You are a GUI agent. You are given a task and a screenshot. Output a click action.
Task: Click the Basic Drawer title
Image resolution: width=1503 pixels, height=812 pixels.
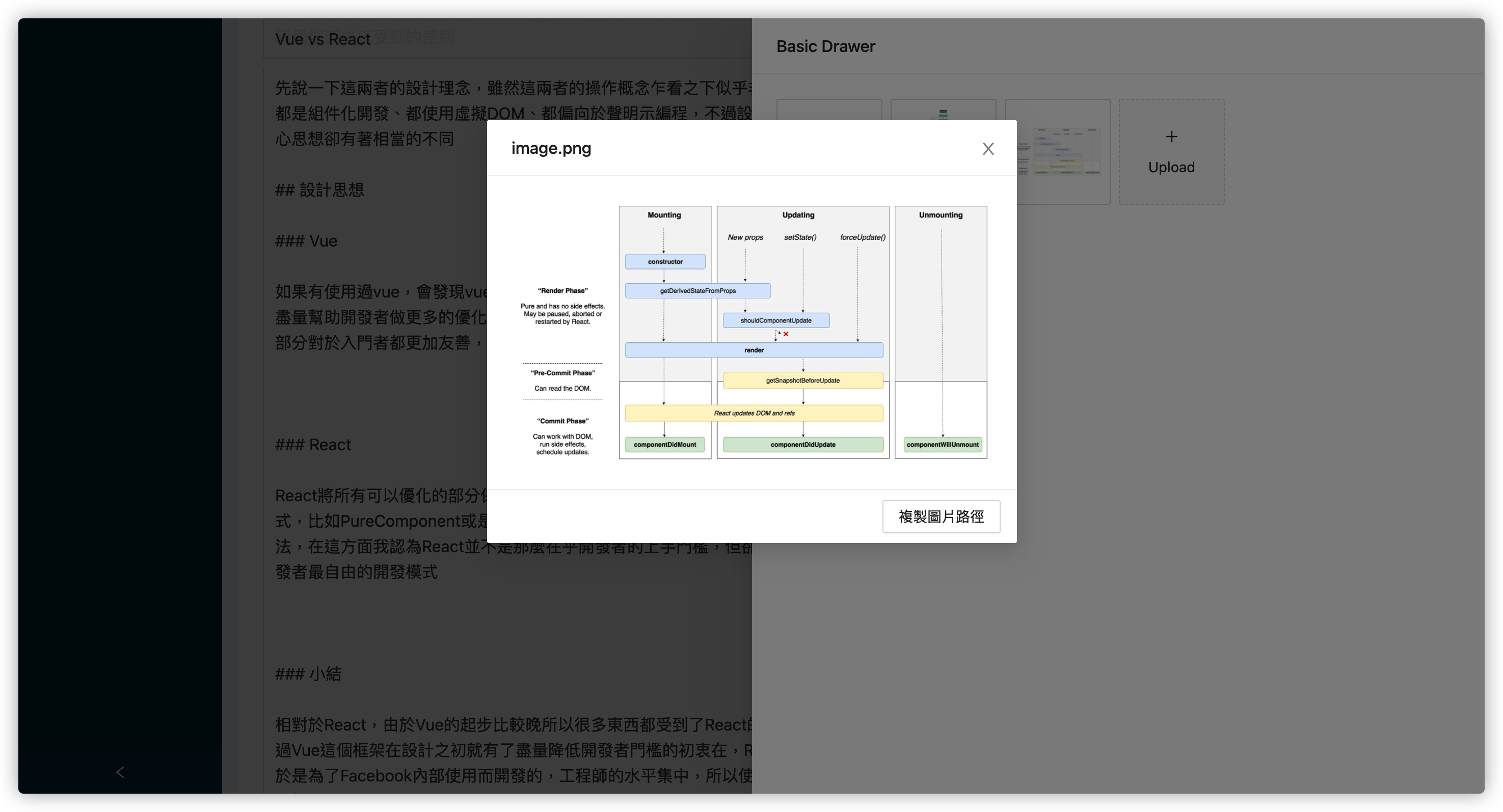point(825,46)
